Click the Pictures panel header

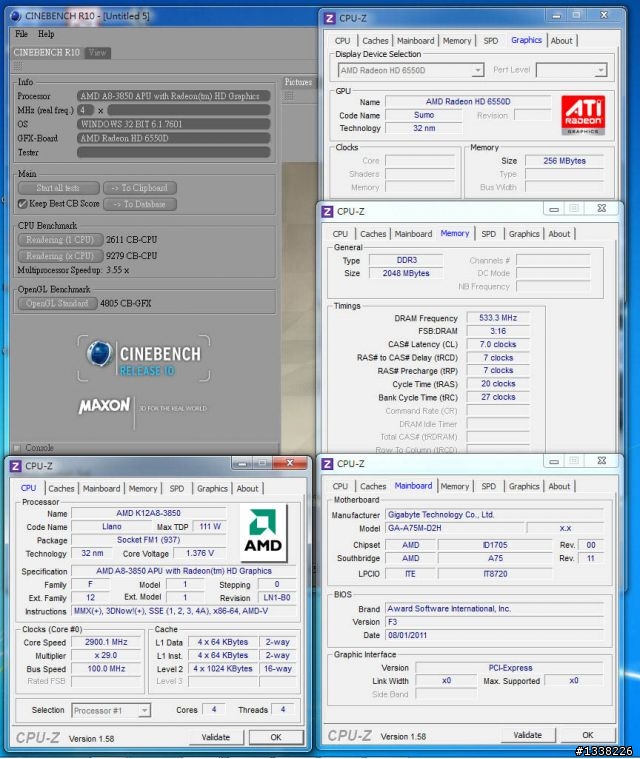298,82
